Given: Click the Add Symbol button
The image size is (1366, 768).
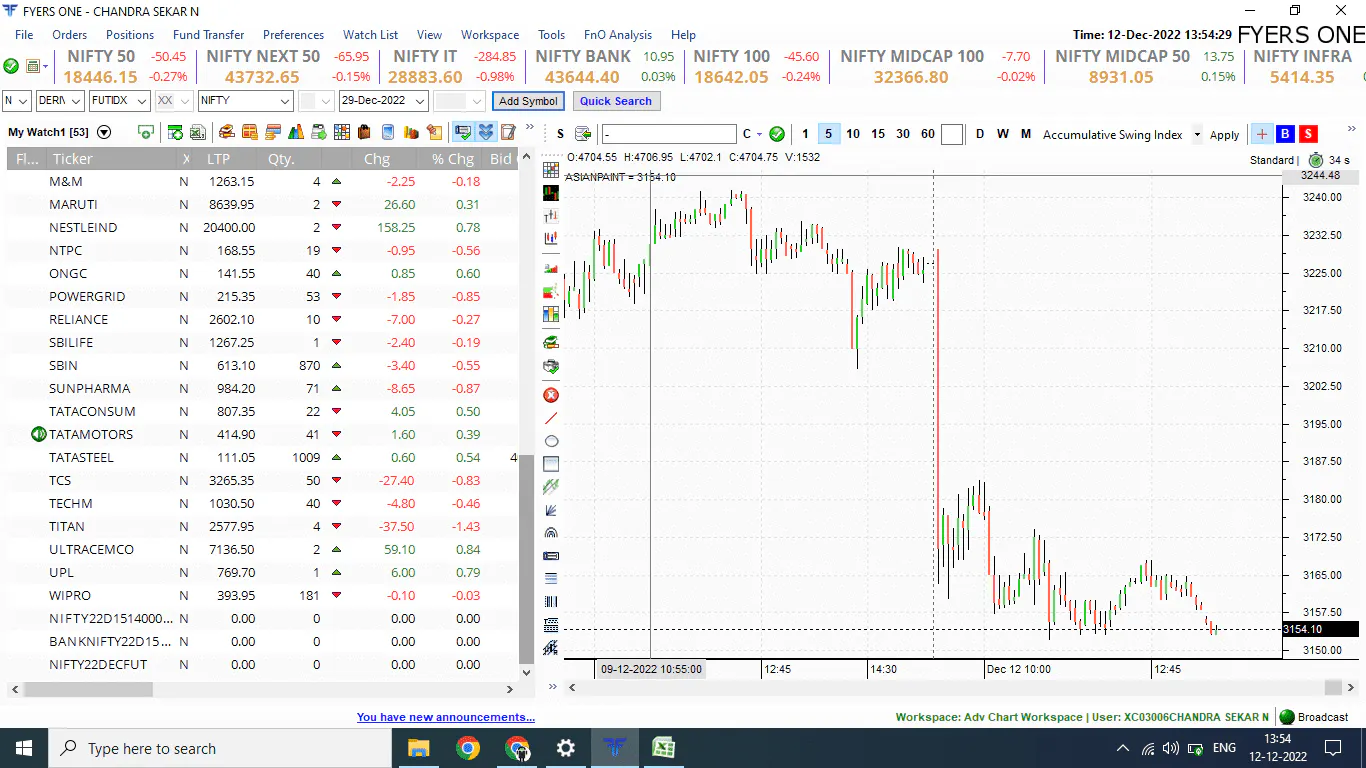Looking at the screenshot, I should point(528,101).
